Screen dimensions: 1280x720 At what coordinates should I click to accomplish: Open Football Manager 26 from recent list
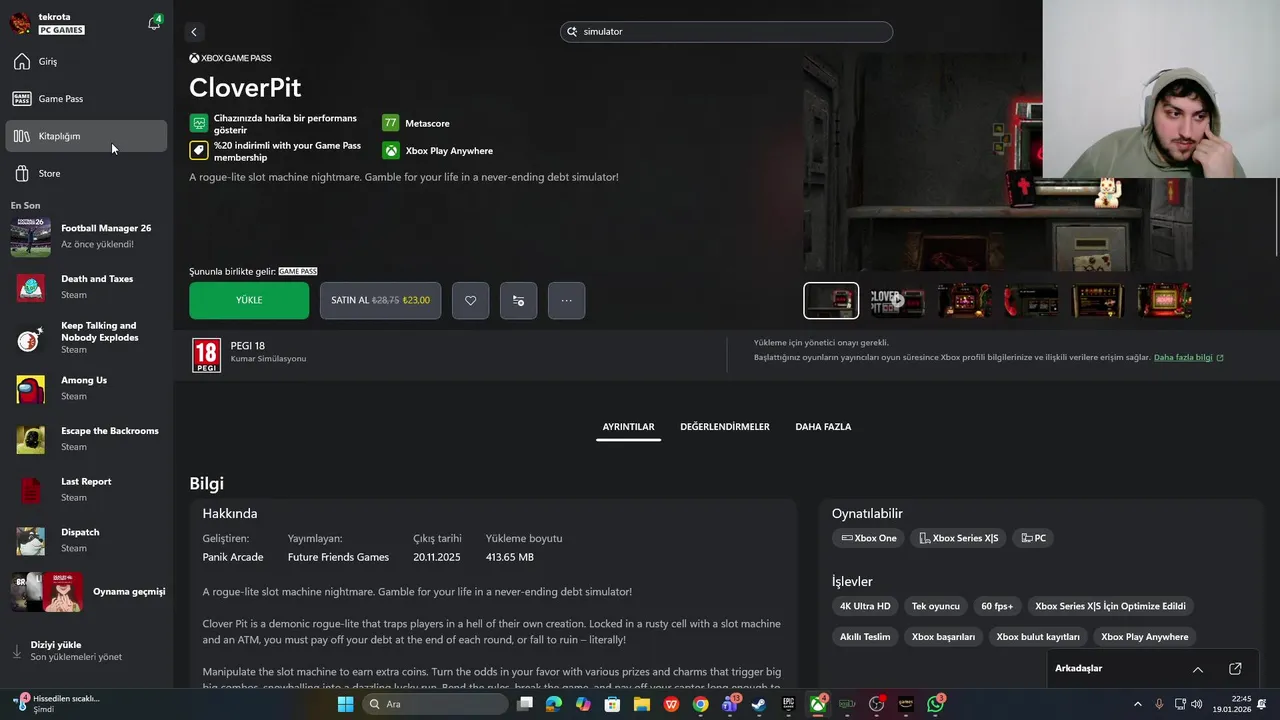point(86,236)
